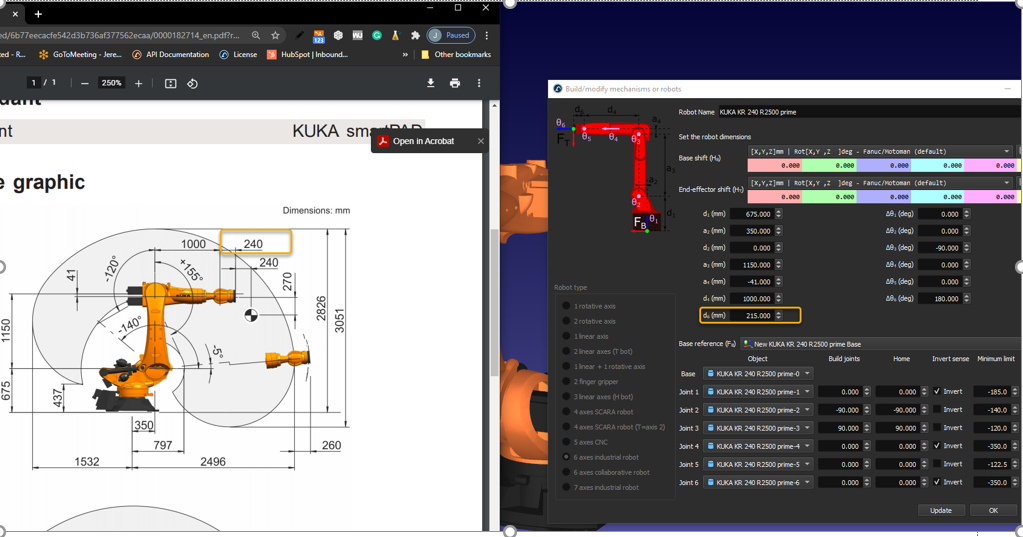This screenshot has height=537, width=1023.
Task: Click the pink Base shift X value field
Action: click(x=775, y=165)
